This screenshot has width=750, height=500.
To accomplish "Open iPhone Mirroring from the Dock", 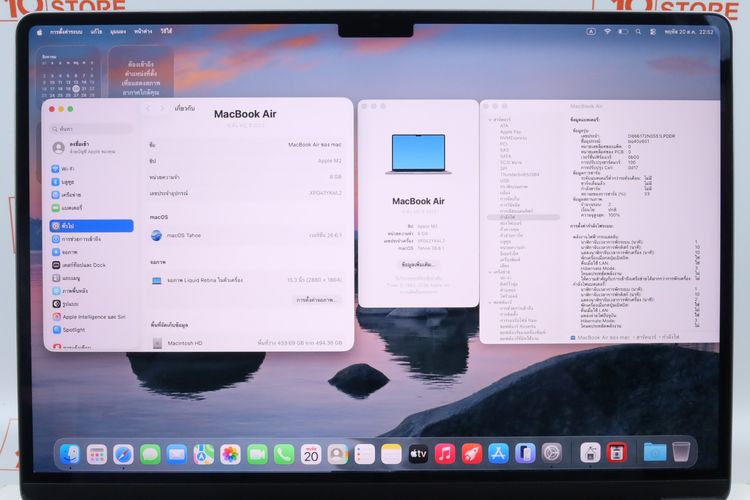I will (525, 454).
